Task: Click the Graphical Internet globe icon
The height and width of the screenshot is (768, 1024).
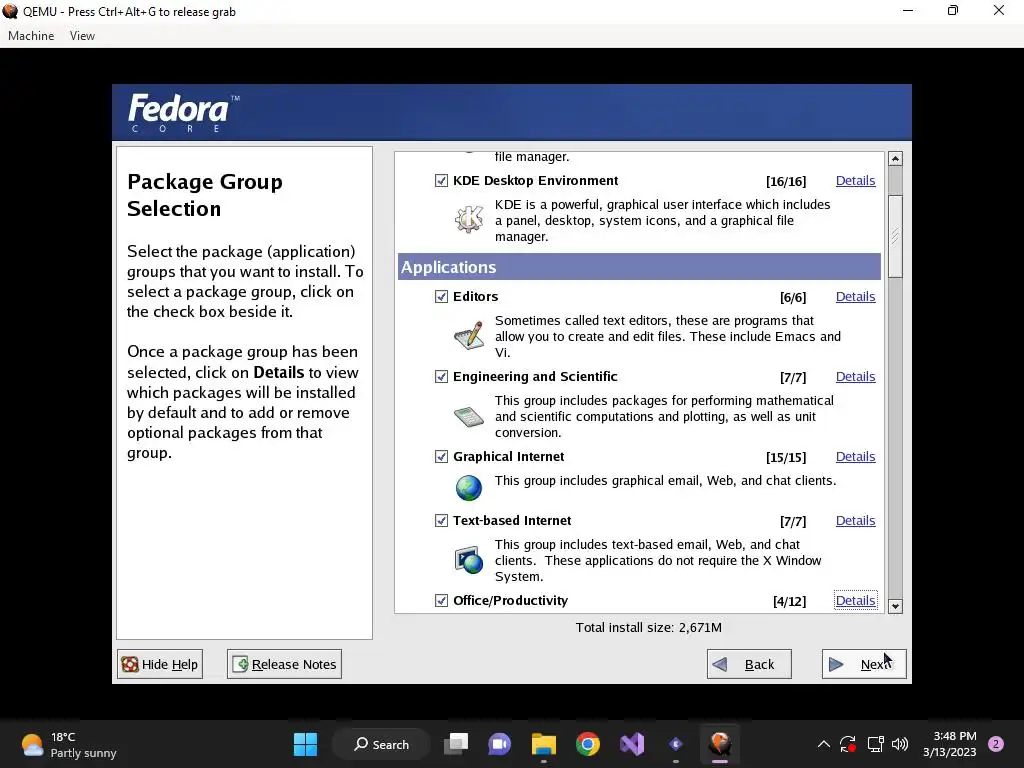Action: (469, 487)
